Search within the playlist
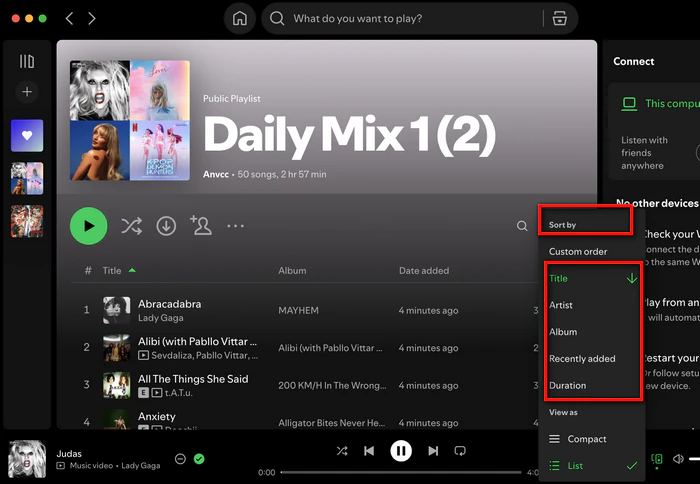This screenshot has height=484, width=700. tap(522, 226)
